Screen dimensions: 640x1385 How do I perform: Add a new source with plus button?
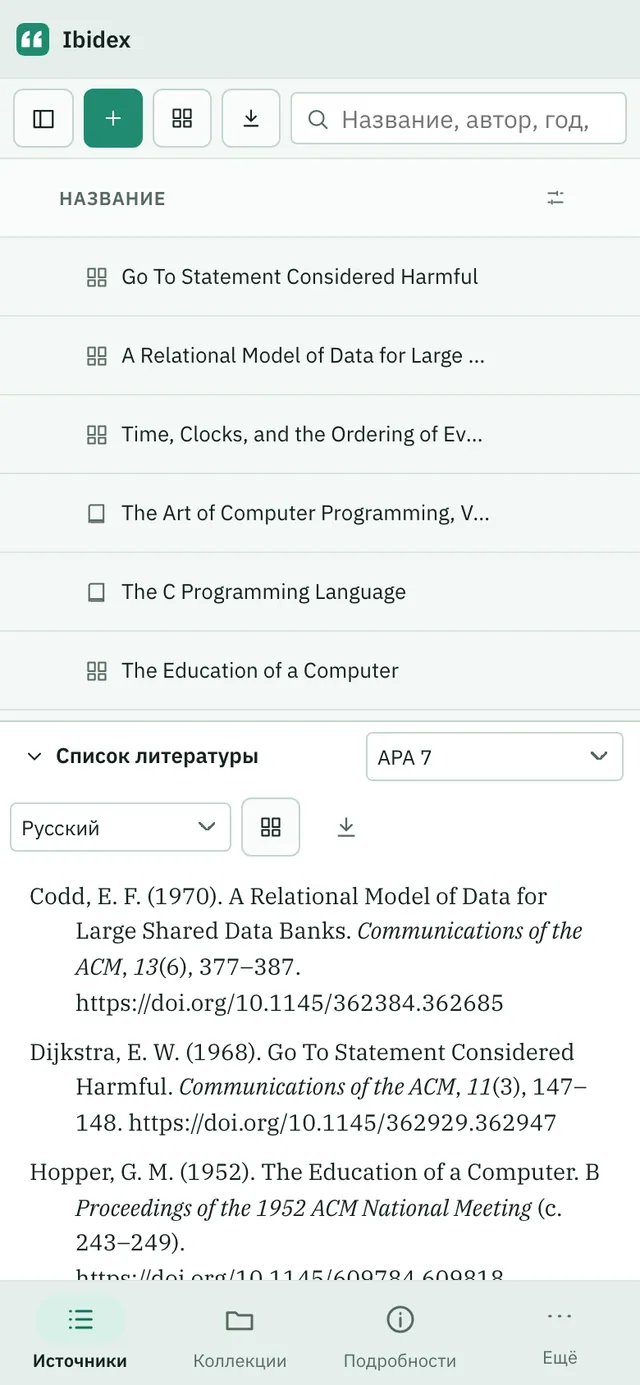point(113,119)
